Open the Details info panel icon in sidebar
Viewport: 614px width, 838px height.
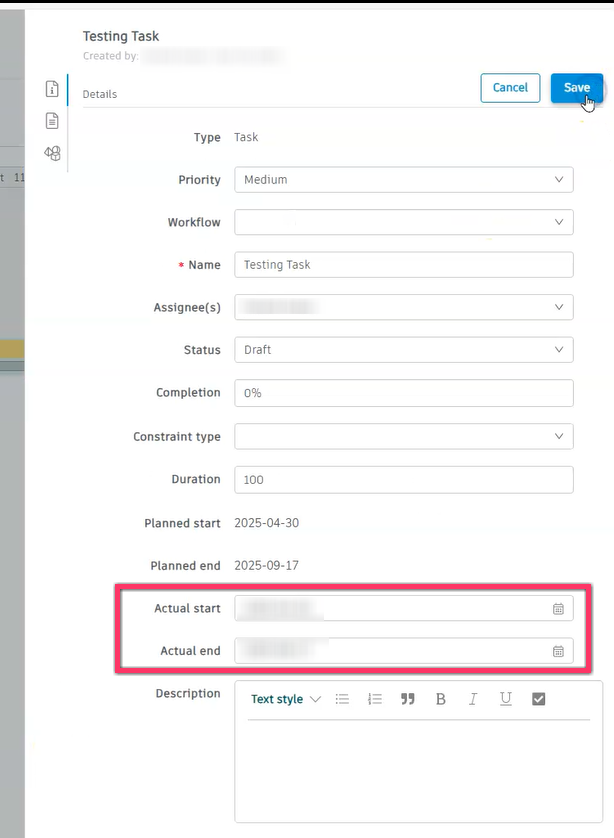click(51, 88)
